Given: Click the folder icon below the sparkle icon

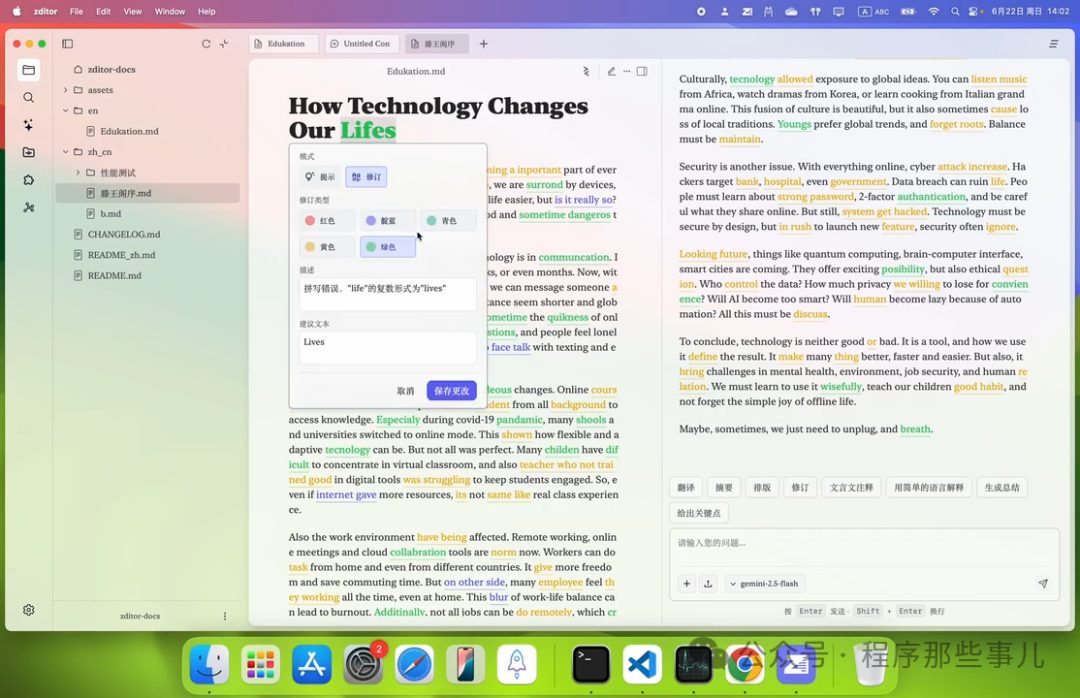Looking at the screenshot, I should 28,152.
